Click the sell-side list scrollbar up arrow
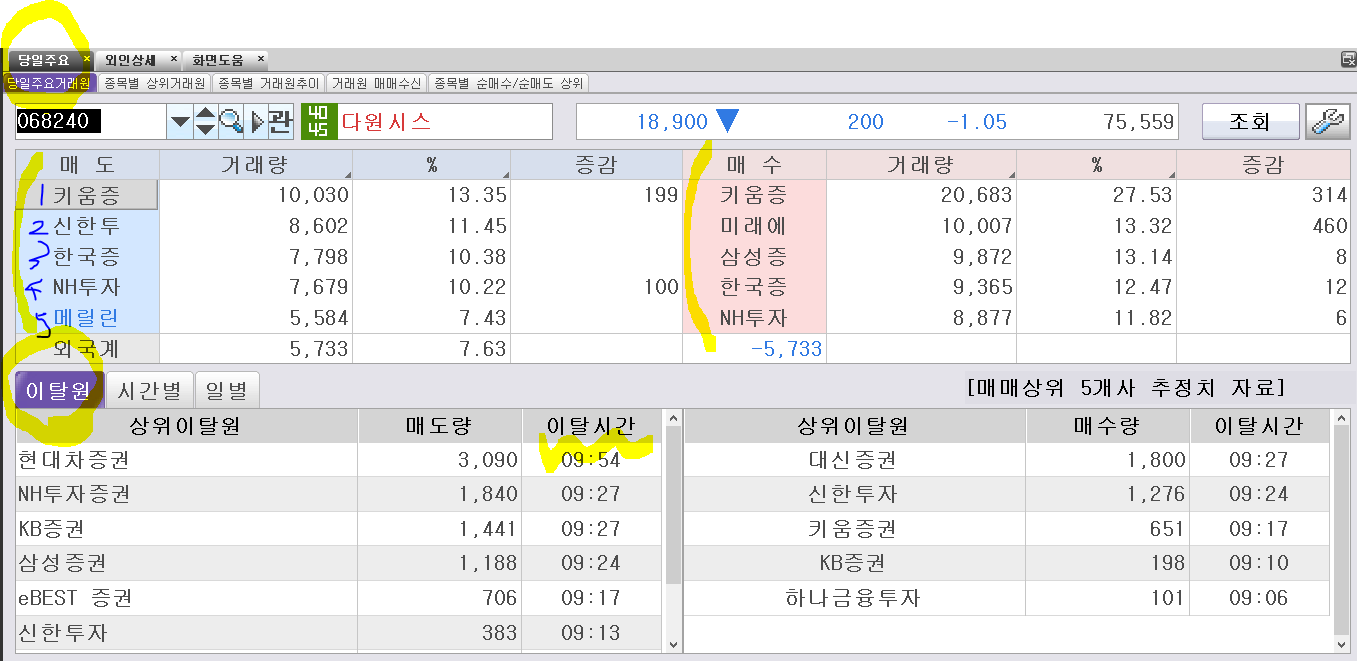The image size is (1357, 661). (673, 418)
